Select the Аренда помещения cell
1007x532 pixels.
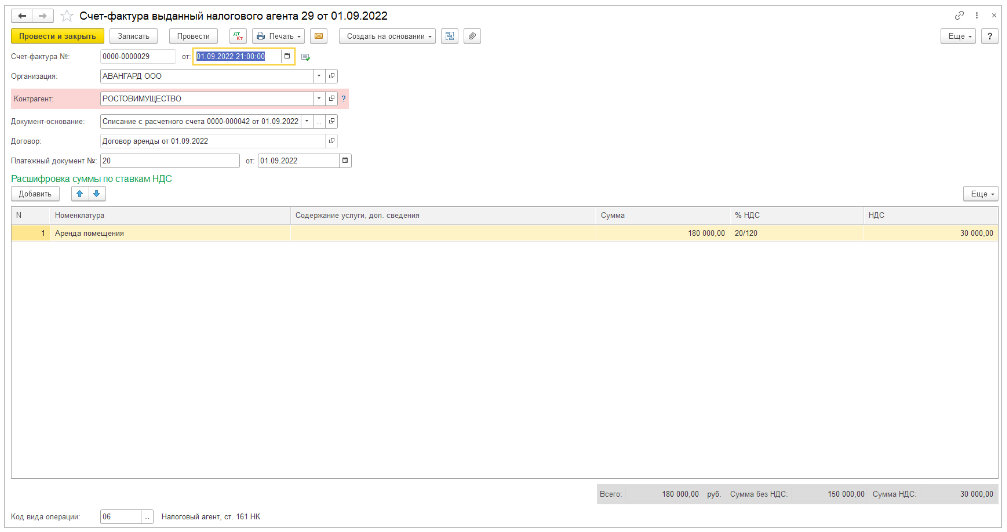(x=170, y=233)
